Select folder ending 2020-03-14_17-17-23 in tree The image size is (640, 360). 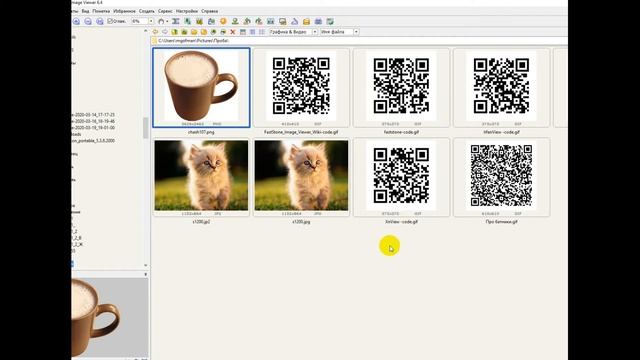(93, 115)
